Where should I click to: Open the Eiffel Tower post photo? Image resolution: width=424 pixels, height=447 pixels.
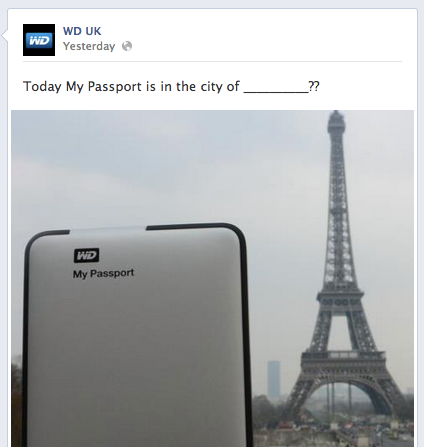coord(212,278)
